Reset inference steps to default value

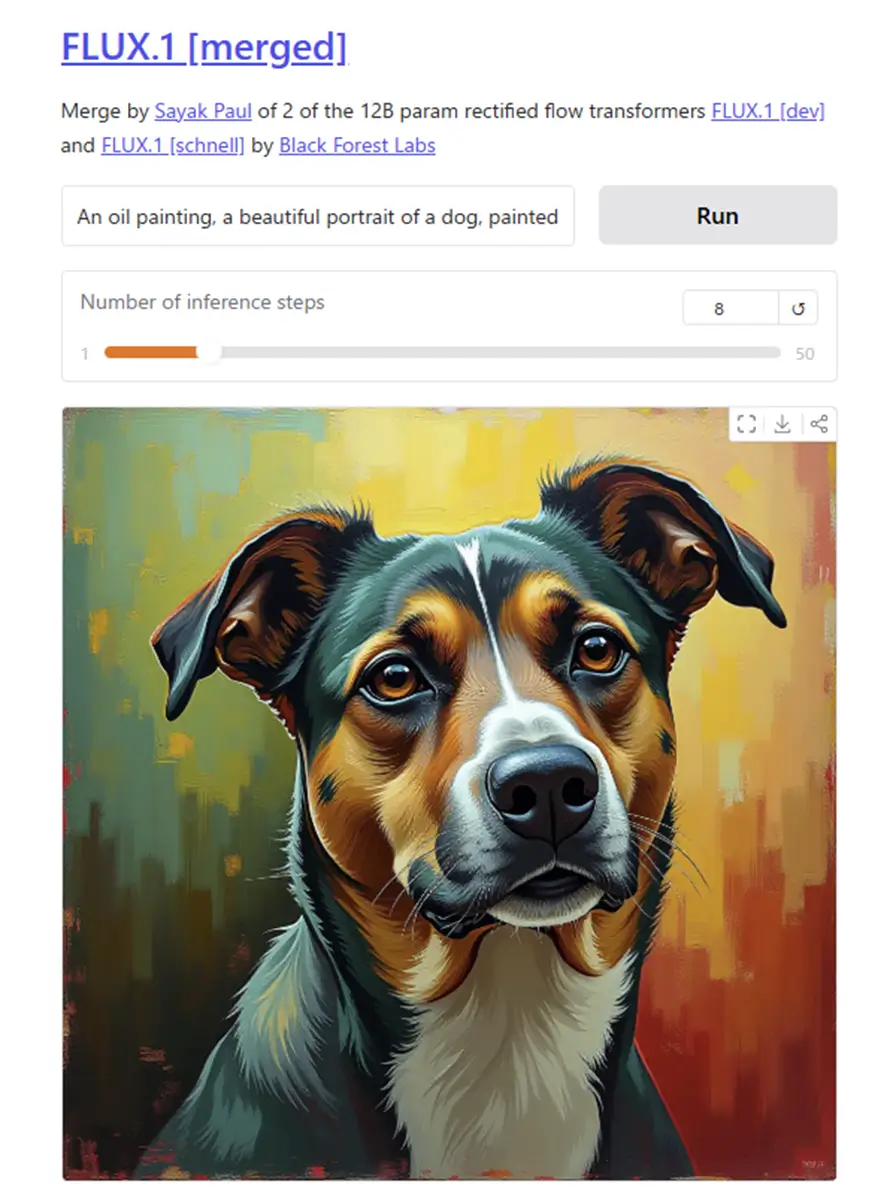[798, 309]
